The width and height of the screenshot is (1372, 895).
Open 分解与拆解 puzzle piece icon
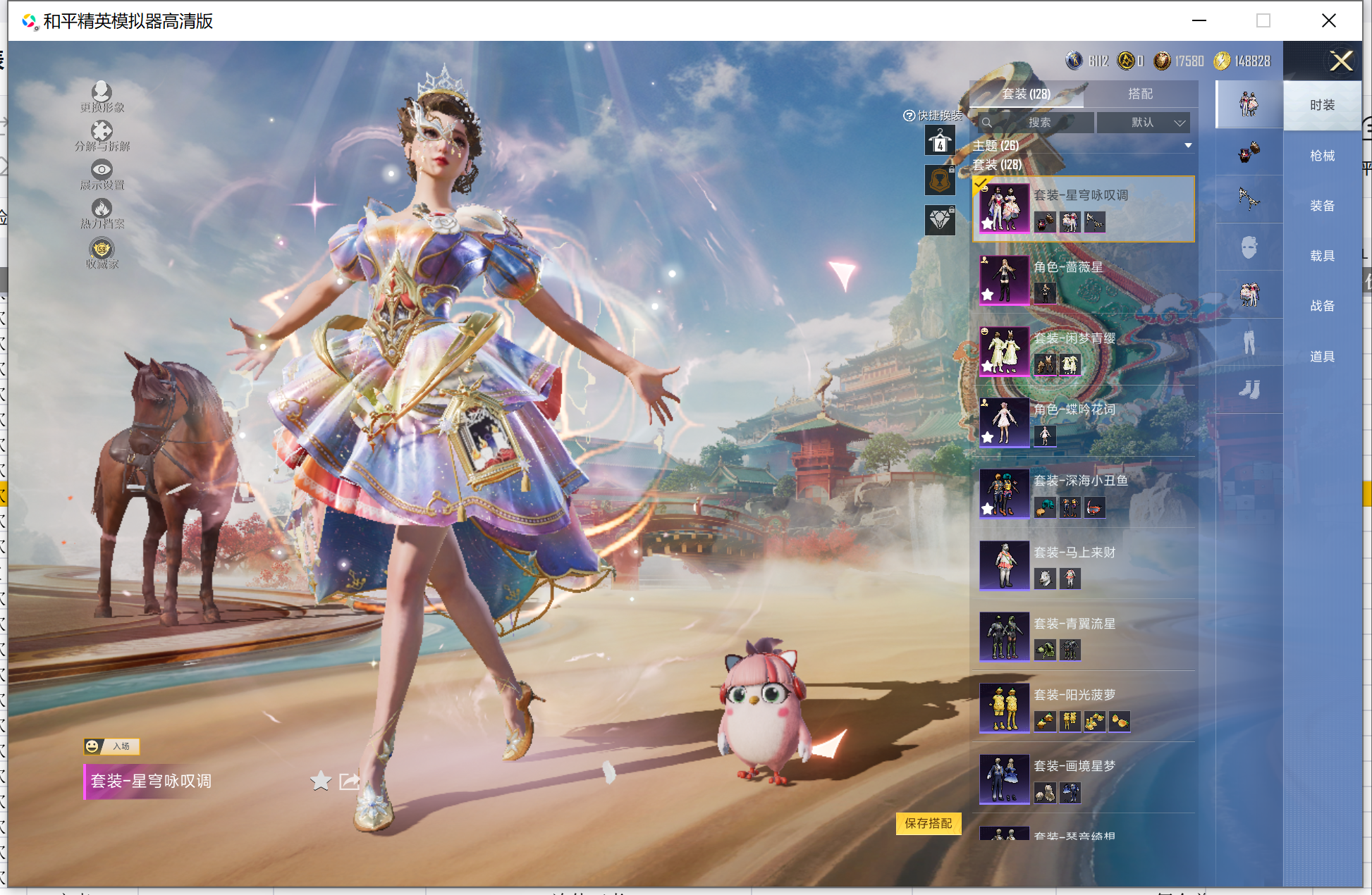102,131
